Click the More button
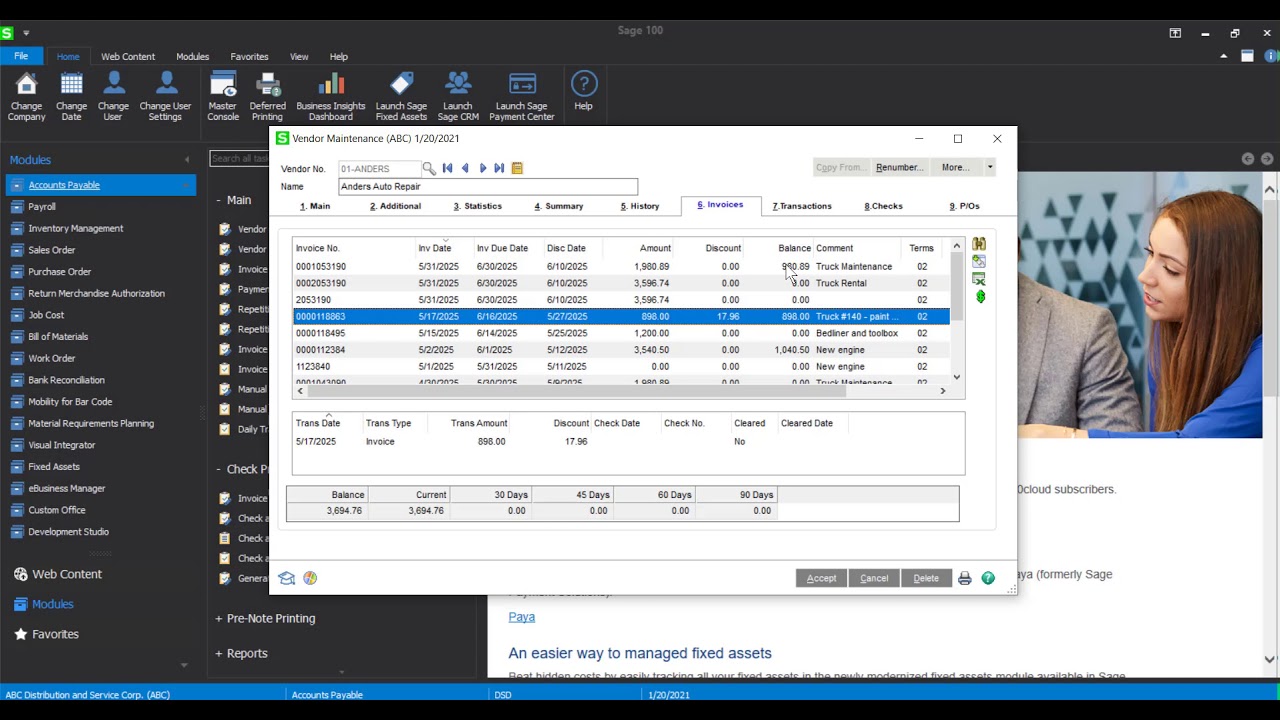Screen dimensions: 1280x720 pyautogui.click(x=955, y=168)
